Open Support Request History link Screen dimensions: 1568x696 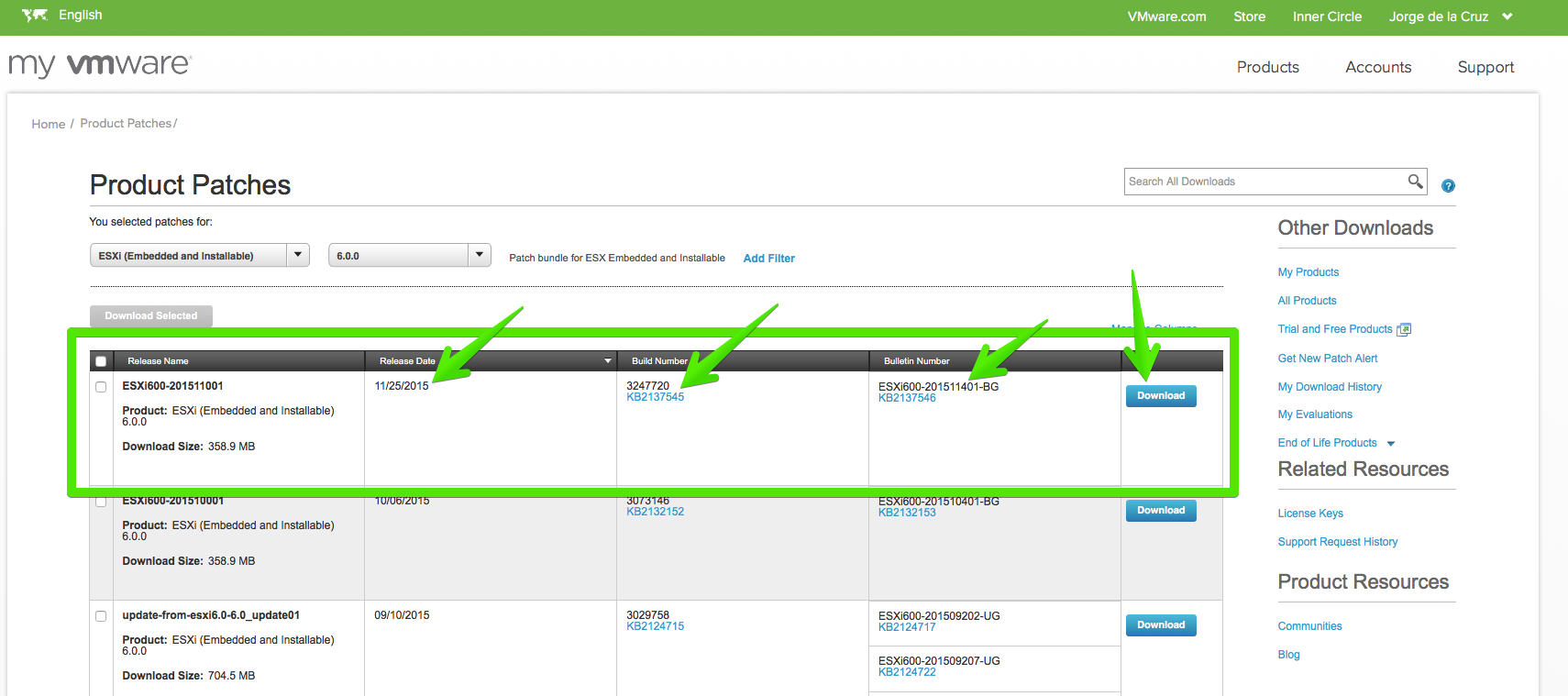pyautogui.click(x=1338, y=542)
